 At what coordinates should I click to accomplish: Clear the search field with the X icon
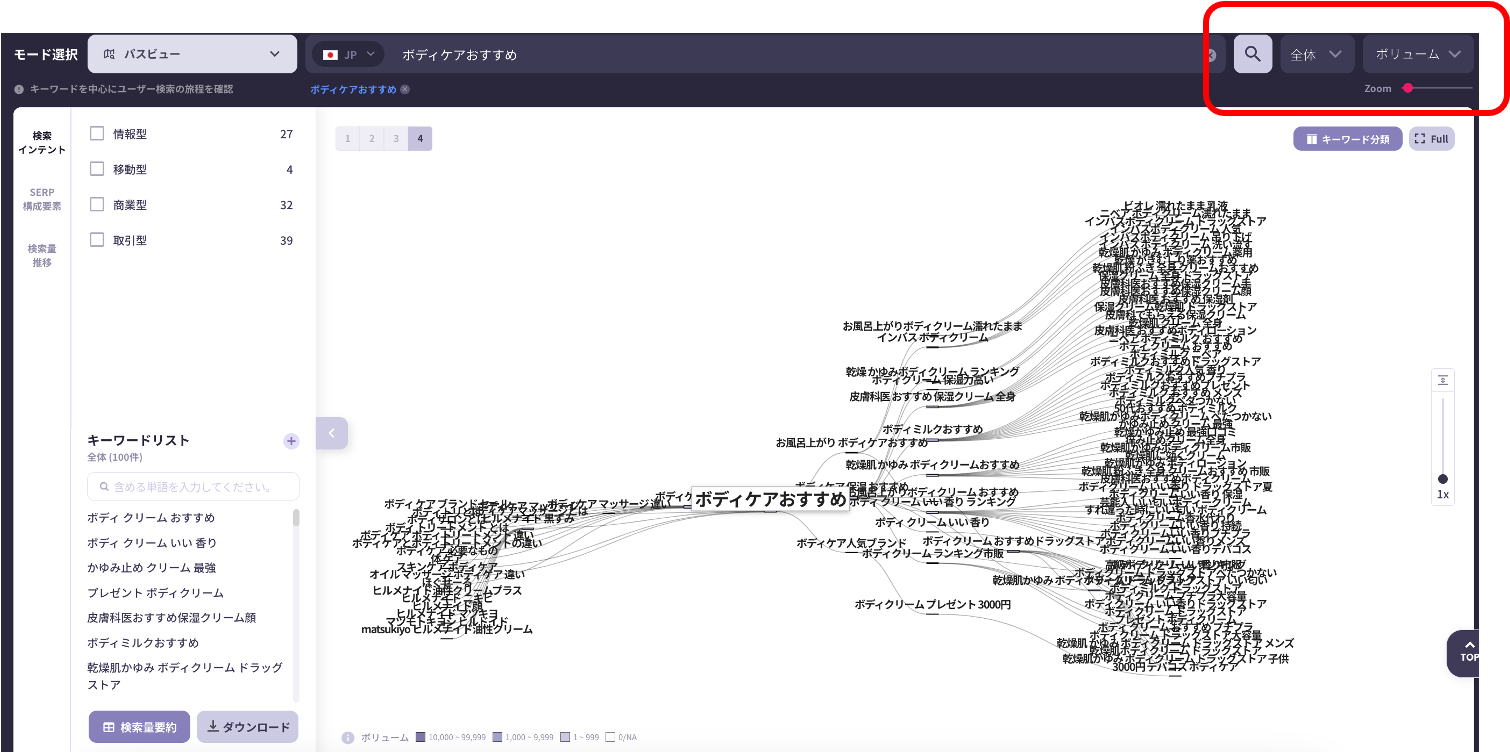pyautogui.click(x=1211, y=55)
